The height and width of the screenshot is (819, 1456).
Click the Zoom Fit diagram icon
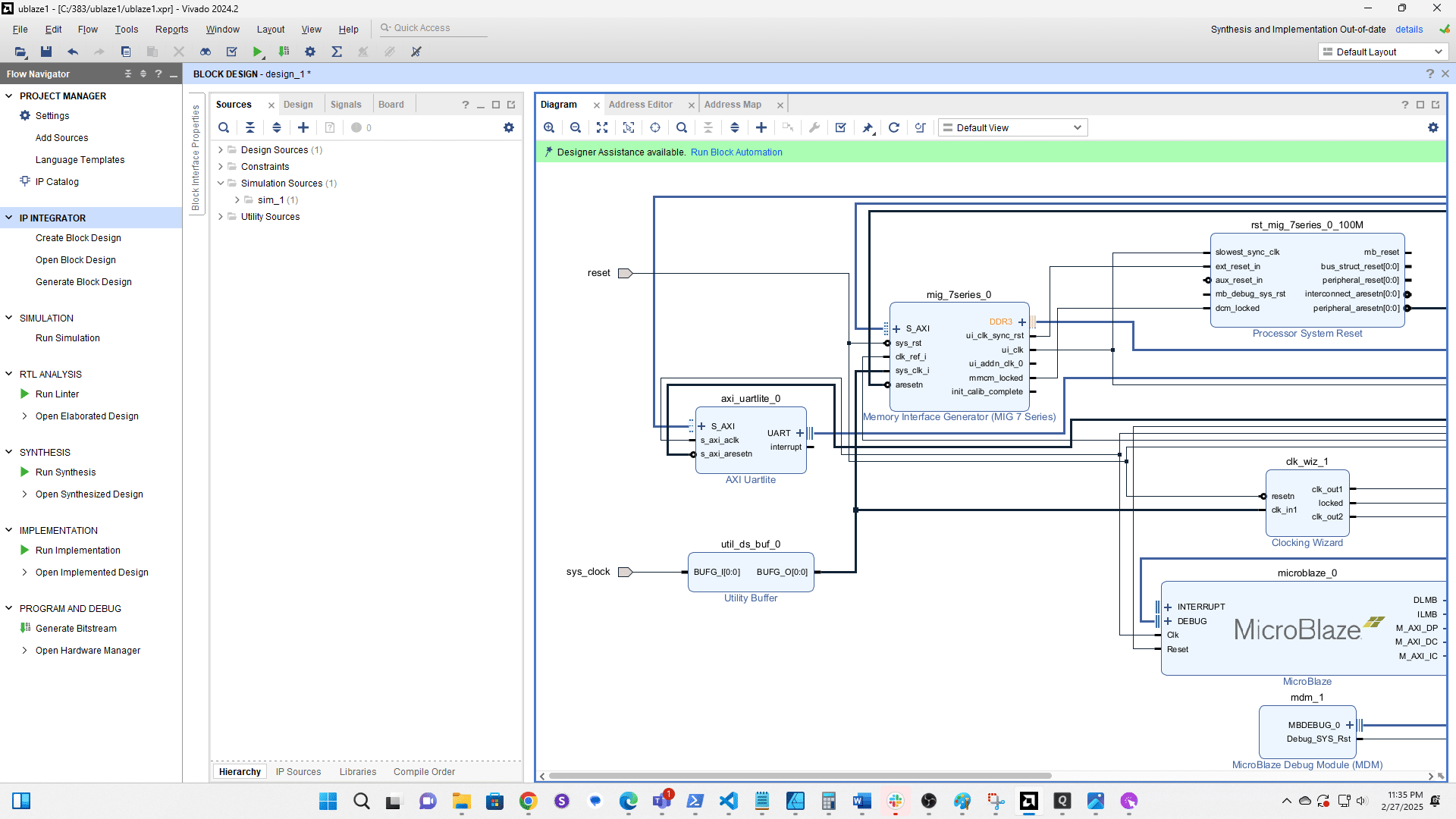602,127
